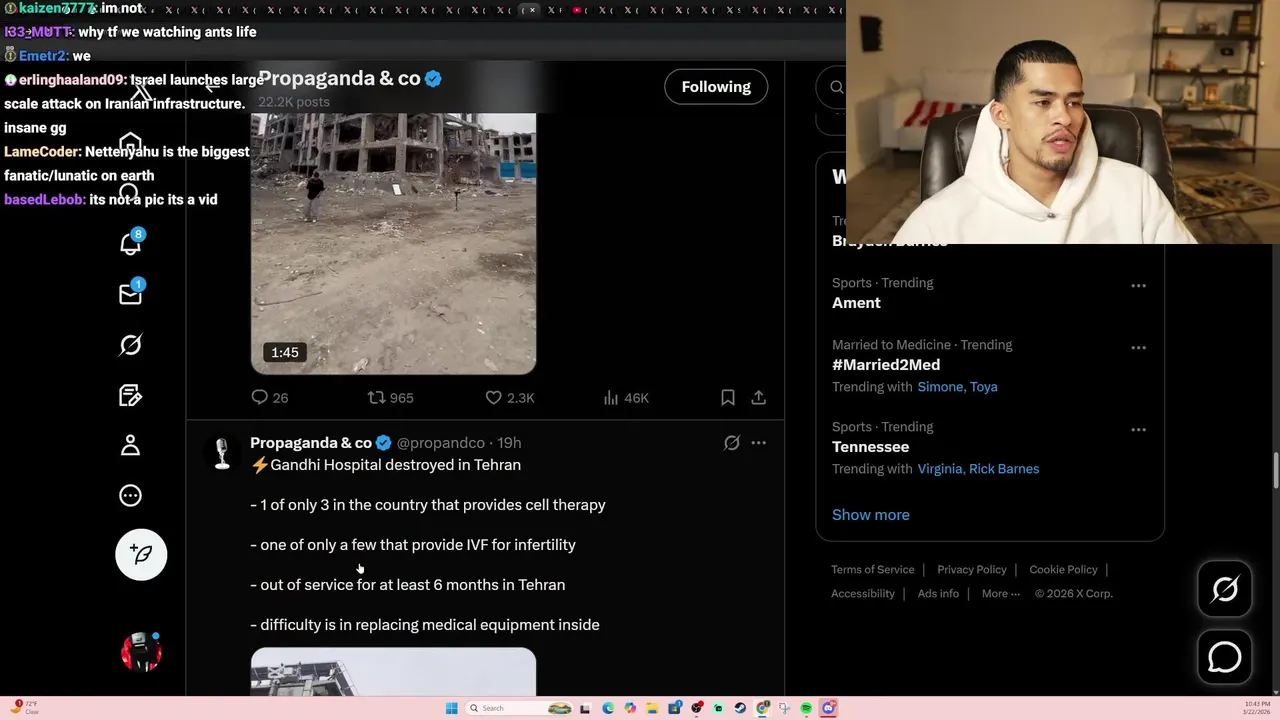Open the taskbar clock showing 10:43 PM
1280x720 pixels.
(1257, 708)
